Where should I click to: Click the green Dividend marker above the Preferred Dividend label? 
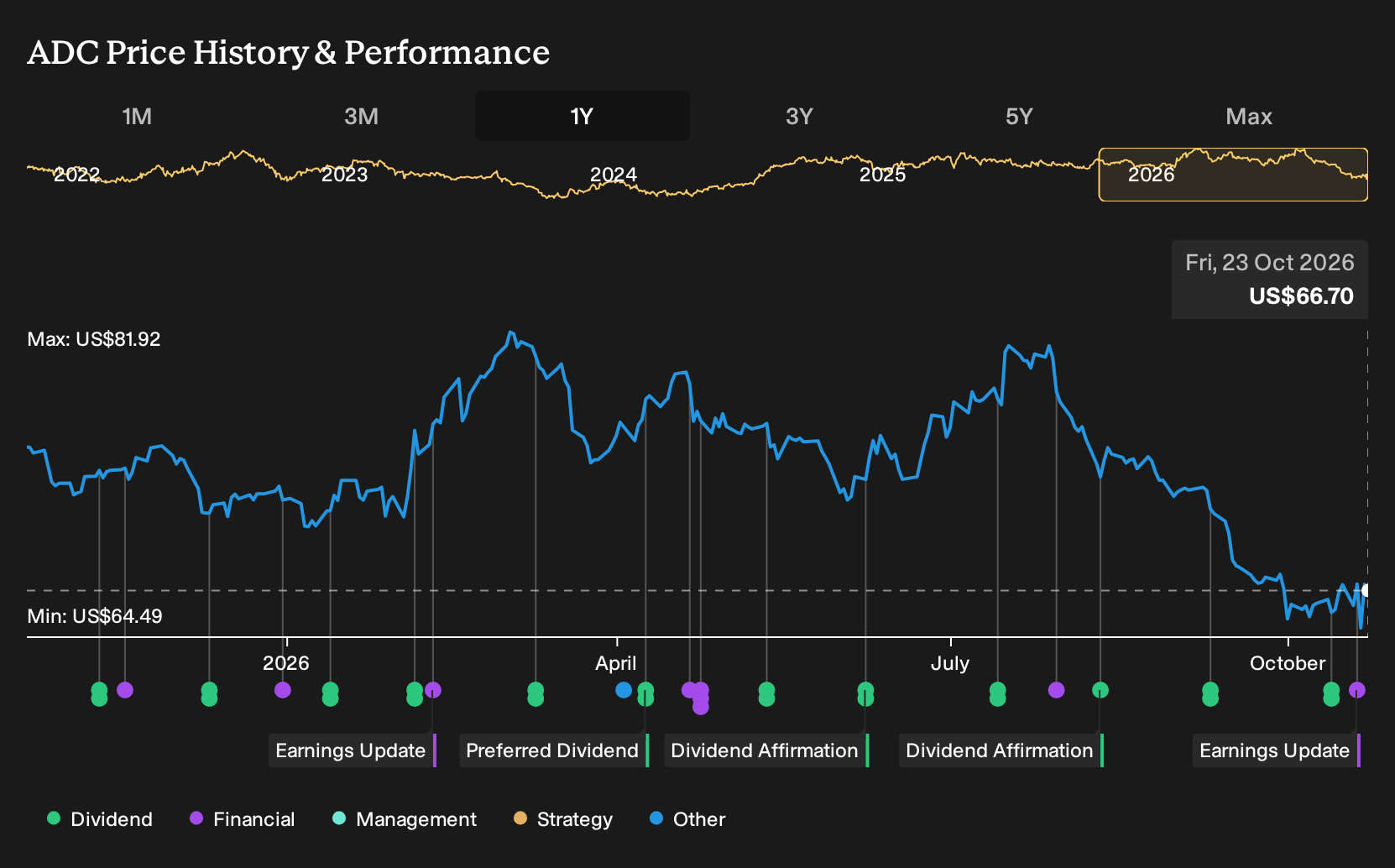tap(645, 693)
